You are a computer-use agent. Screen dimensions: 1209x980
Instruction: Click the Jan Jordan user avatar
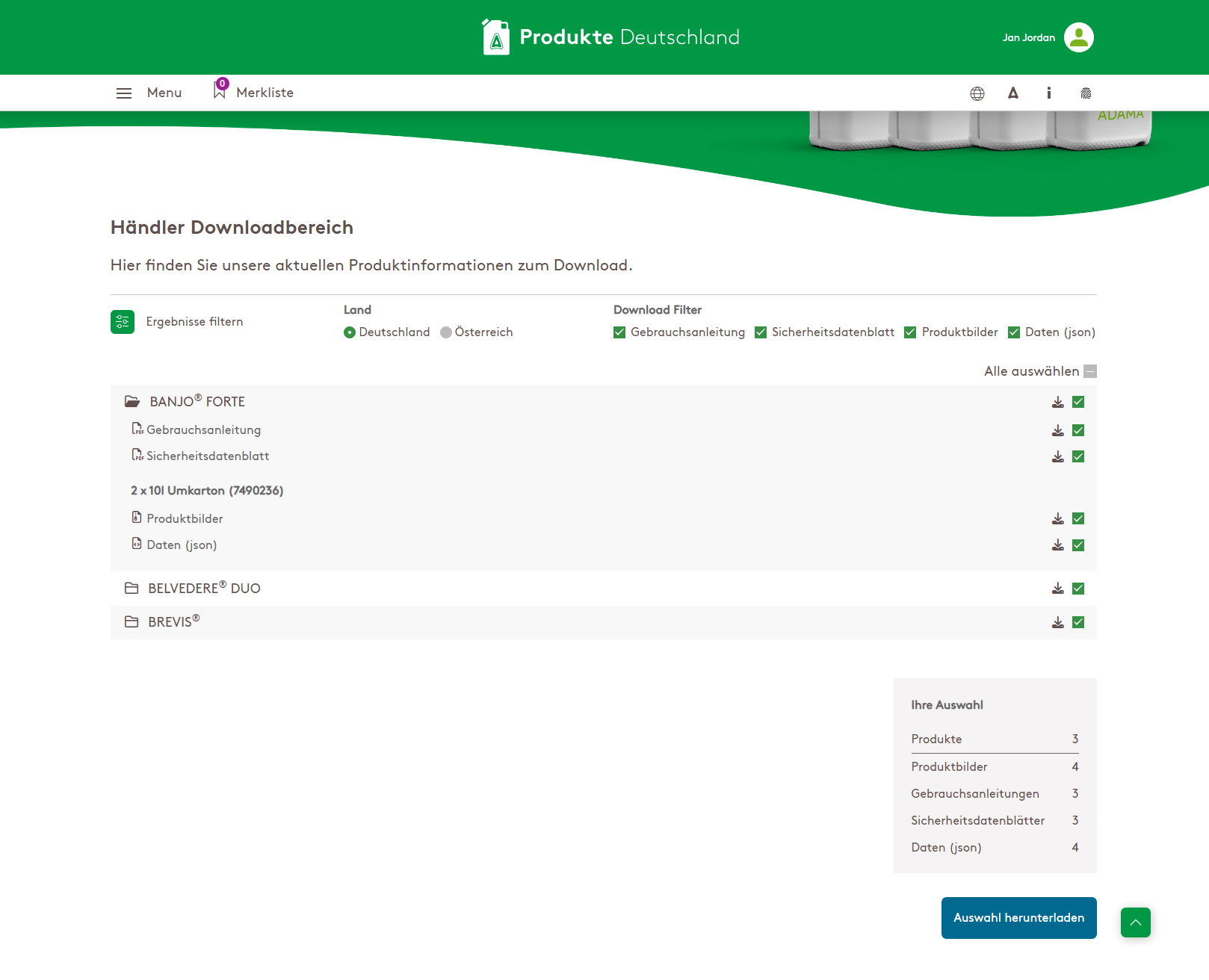point(1079,37)
